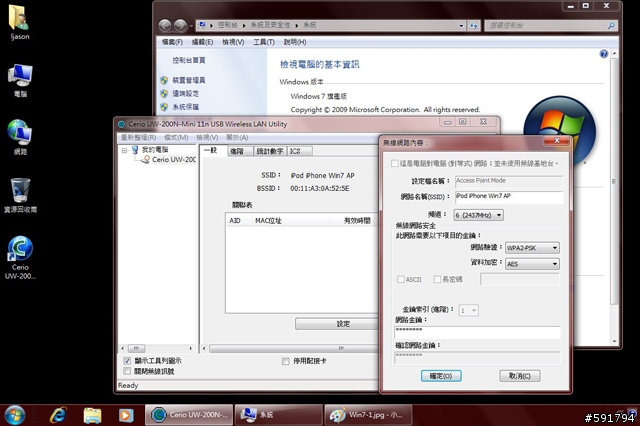Toggle 顯示工具列圖示 checkbox
Screen dimensions: 640x426
pyautogui.click(x=127, y=361)
